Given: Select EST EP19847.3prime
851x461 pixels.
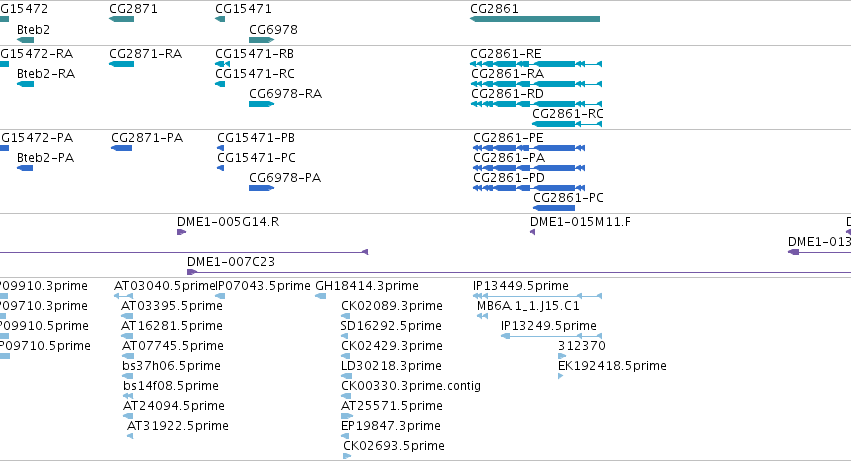Looking at the screenshot, I should [391, 427].
